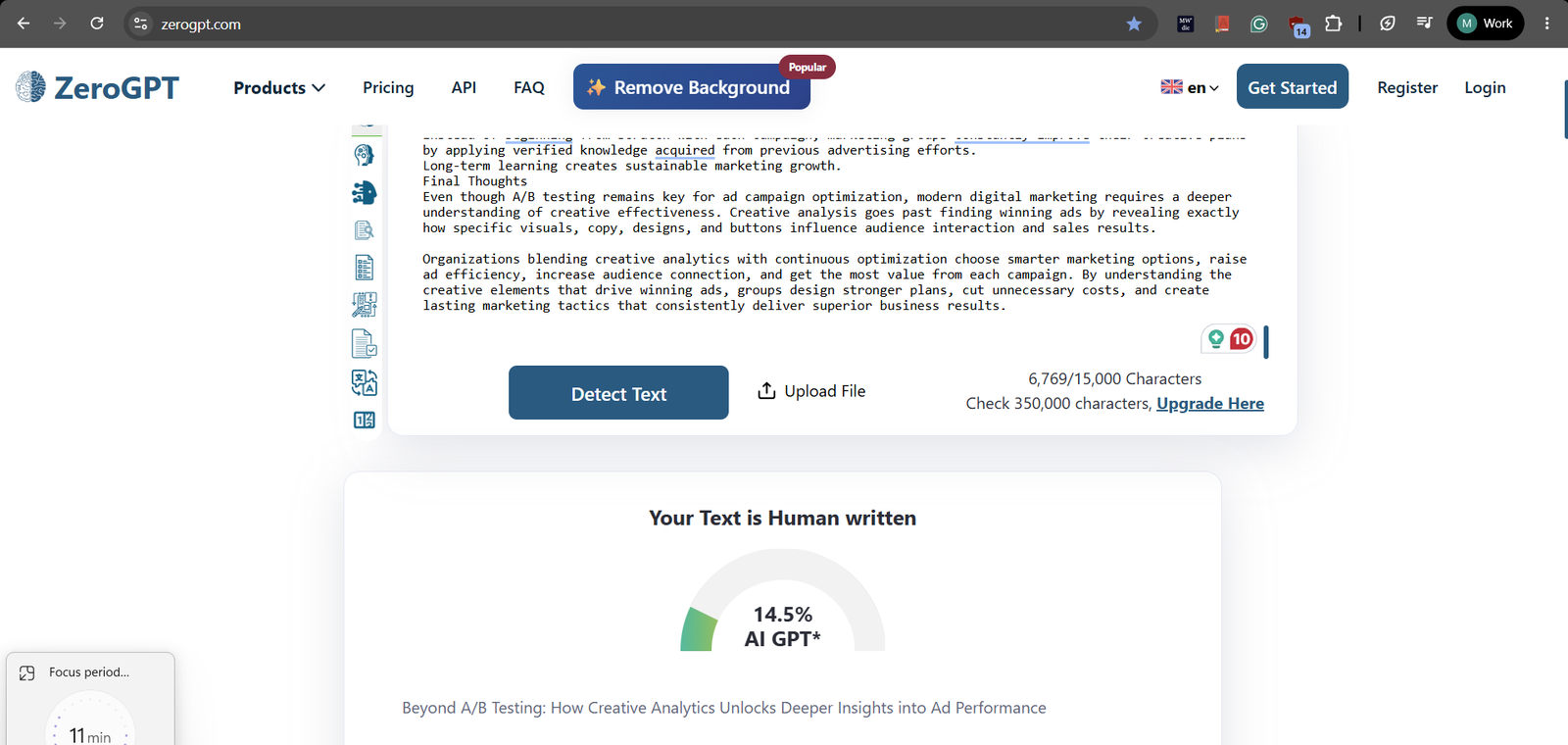This screenshot has height=745, width=1568.
Task: Click the Detect Text button
Action: [x=618, y=393]
